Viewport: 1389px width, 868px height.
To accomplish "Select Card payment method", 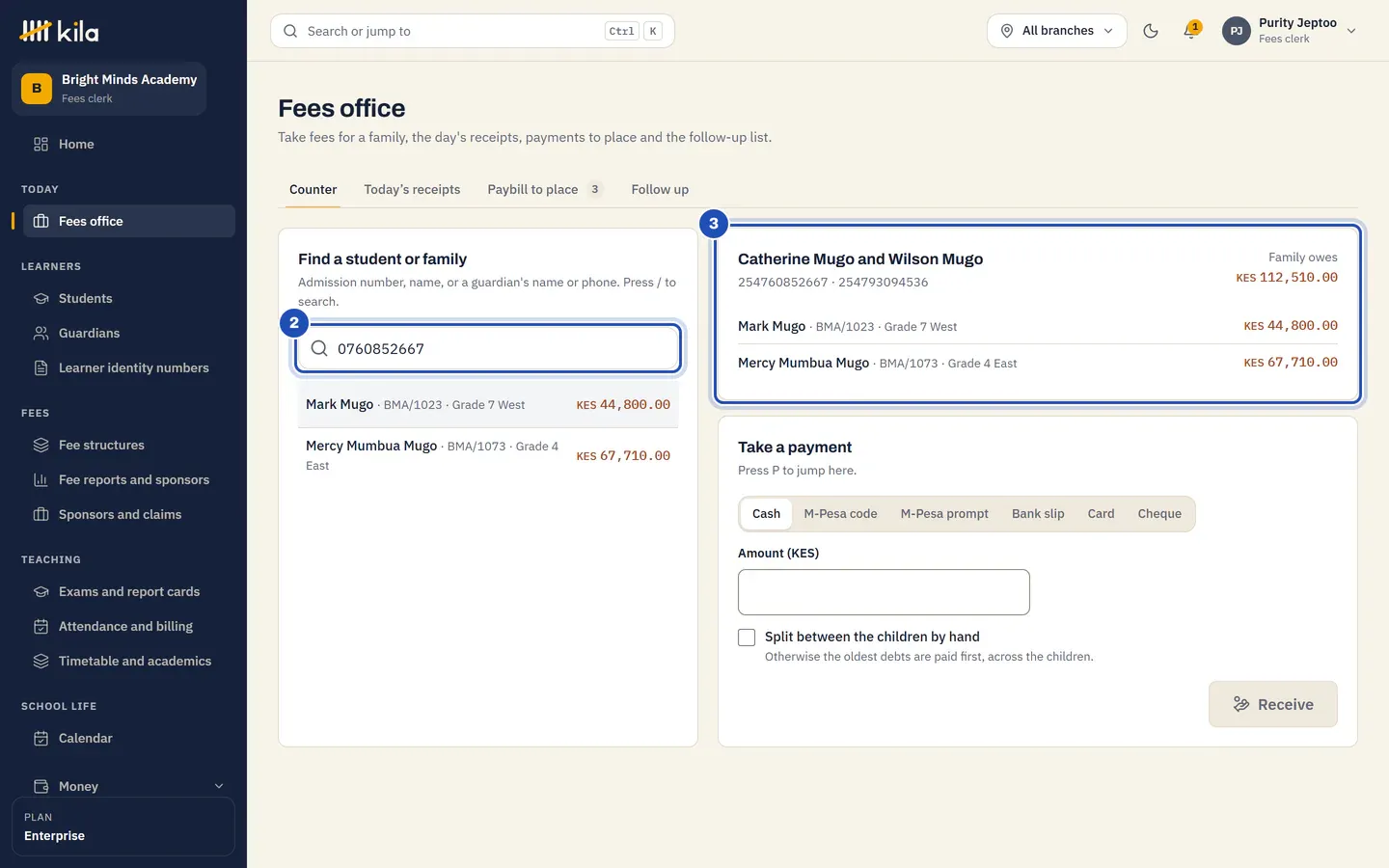I will [x=1101, y=514].
